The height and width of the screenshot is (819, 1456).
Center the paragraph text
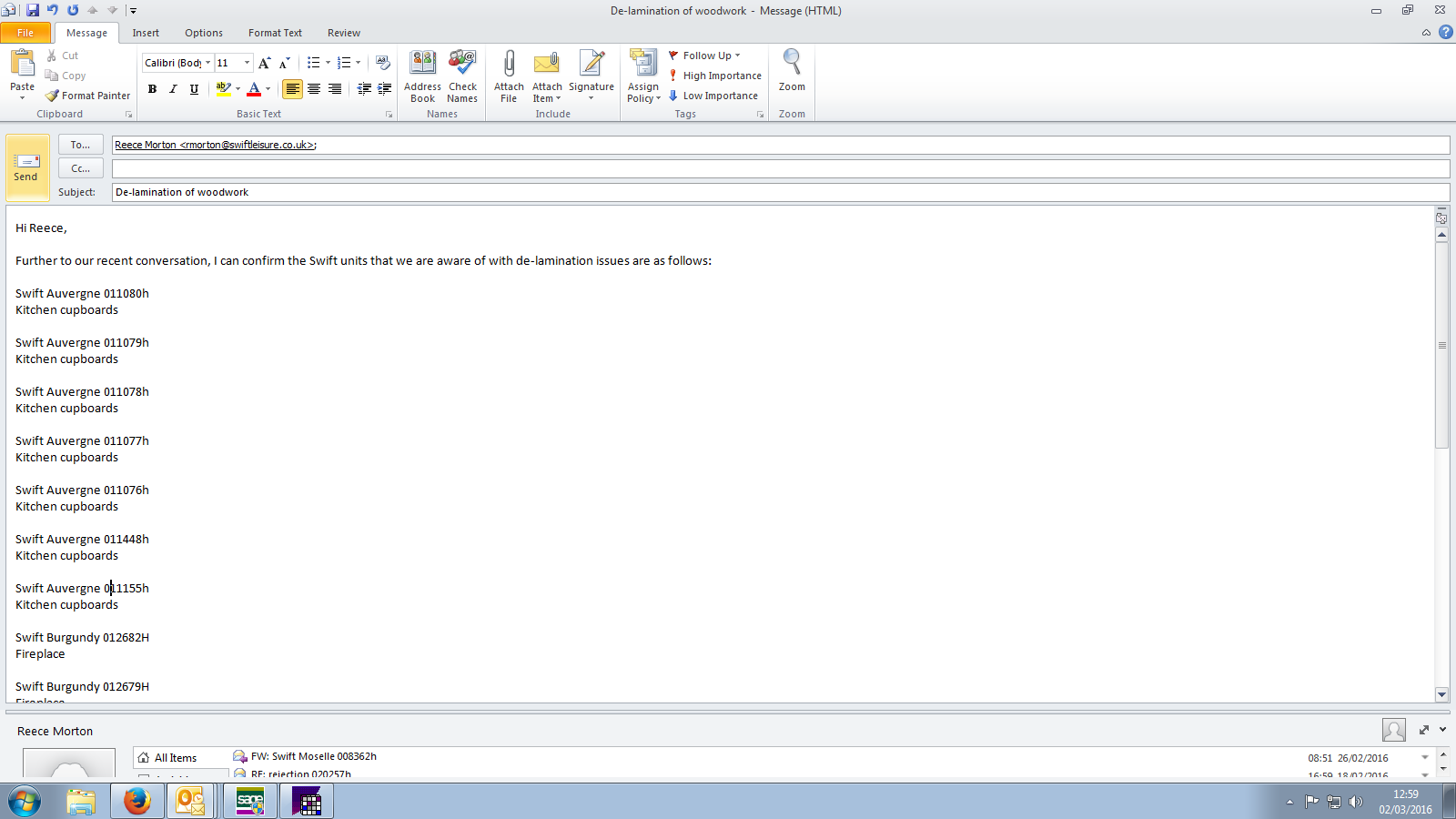click(x=314, y=88)
